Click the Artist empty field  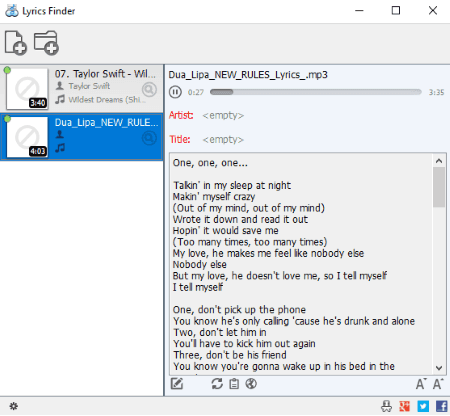click(x=223, y=115)
